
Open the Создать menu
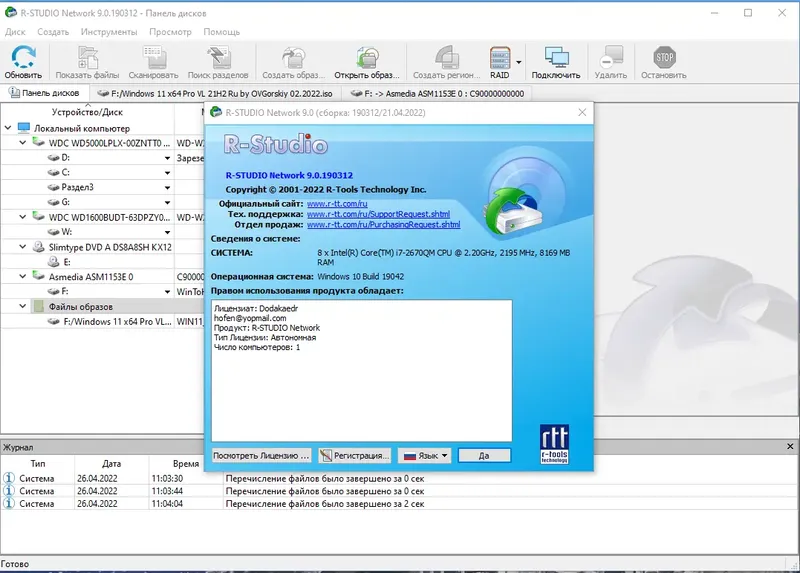(x=53, y=32)
